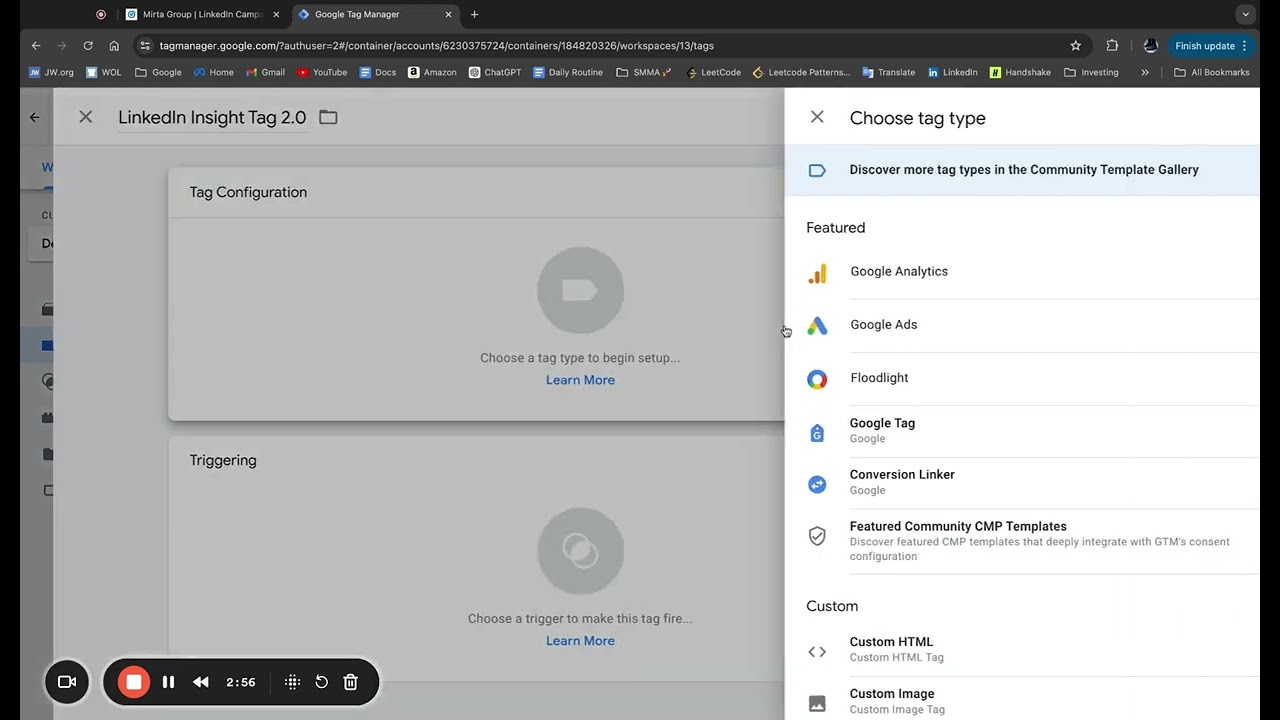Click the recorder grip dots icon
This screenshot has height=720, width=1280.
pos(292,682)
